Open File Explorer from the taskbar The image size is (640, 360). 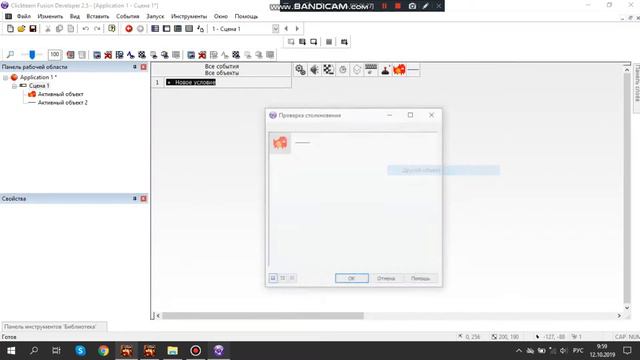[x=173, y=351]
